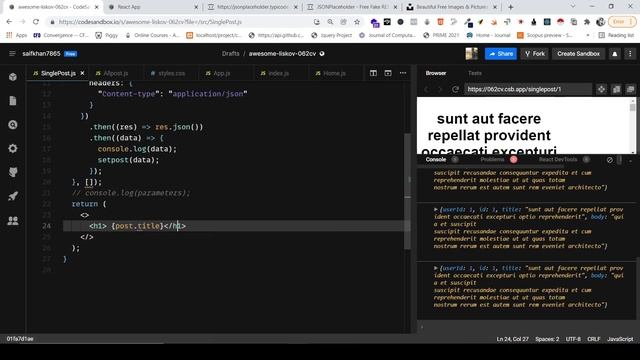Click the awesome-liskov-062cv sandbox name
The width and height of the screenshot is (640, 360).
coord(282,53)
